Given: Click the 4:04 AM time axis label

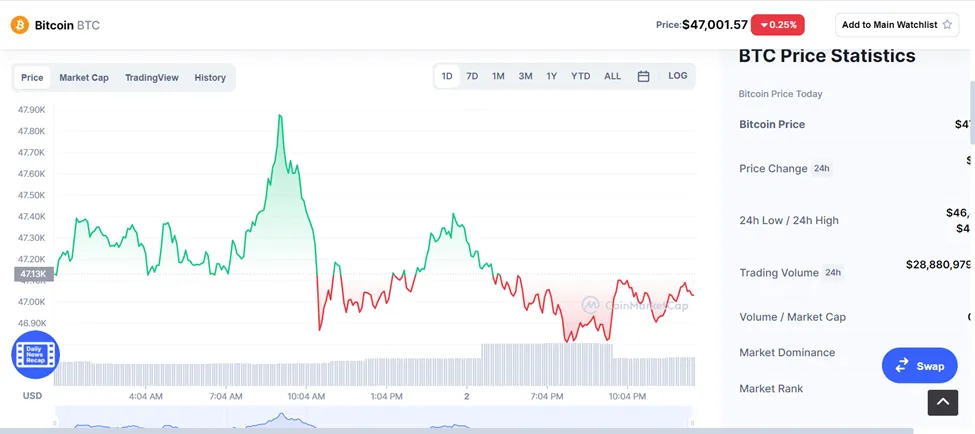Looking at the screenshot, I should (146, 396).
